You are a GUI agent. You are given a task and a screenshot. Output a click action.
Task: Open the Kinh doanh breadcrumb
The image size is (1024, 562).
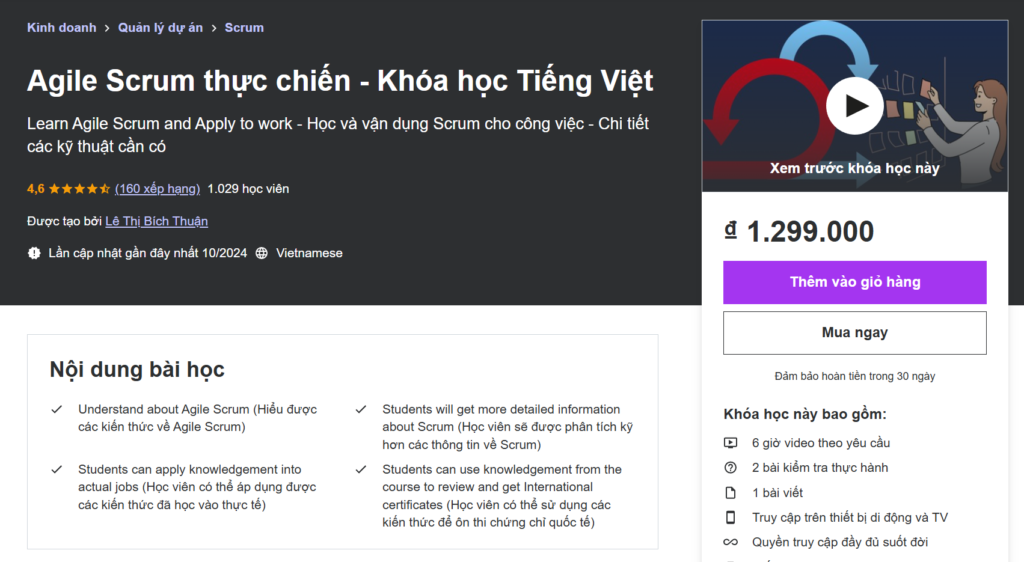pyautogui.click(x=61, y=27)
